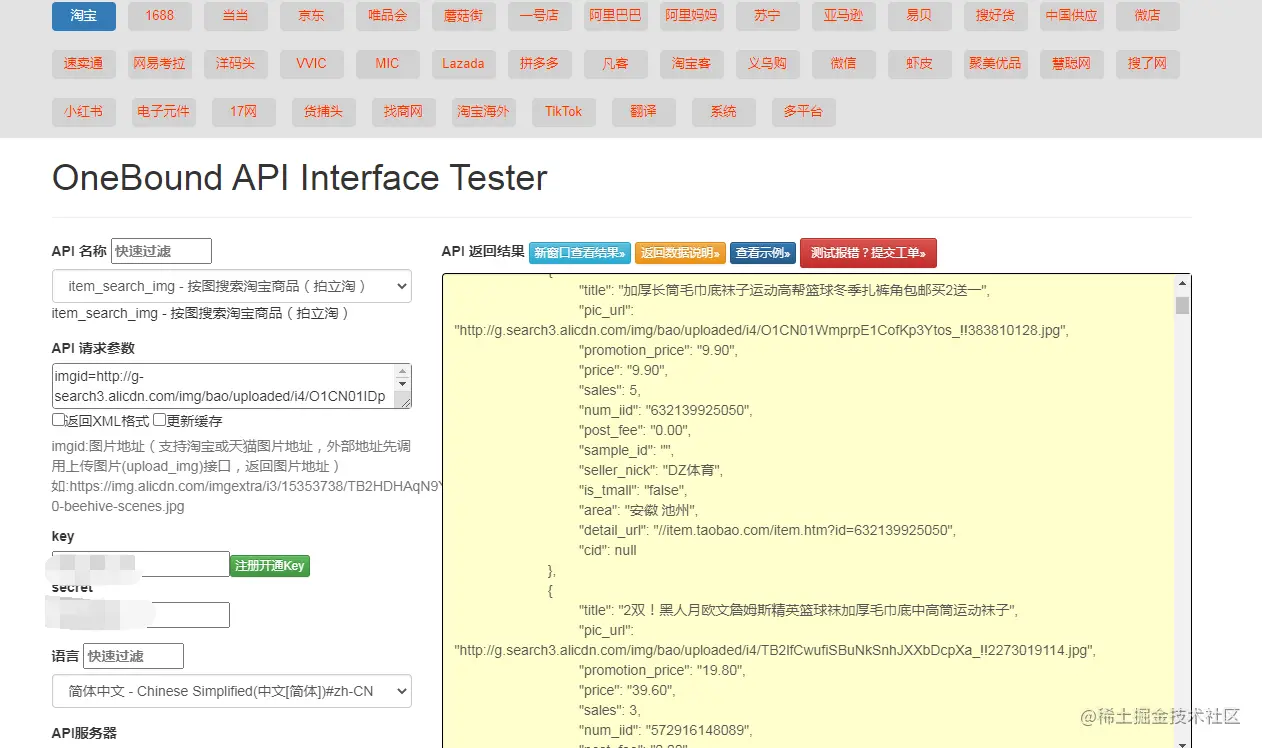Select the 搜好货 platform button
Screen dimensions: 1262x748
pyautogui.click(x=995, y=16)
